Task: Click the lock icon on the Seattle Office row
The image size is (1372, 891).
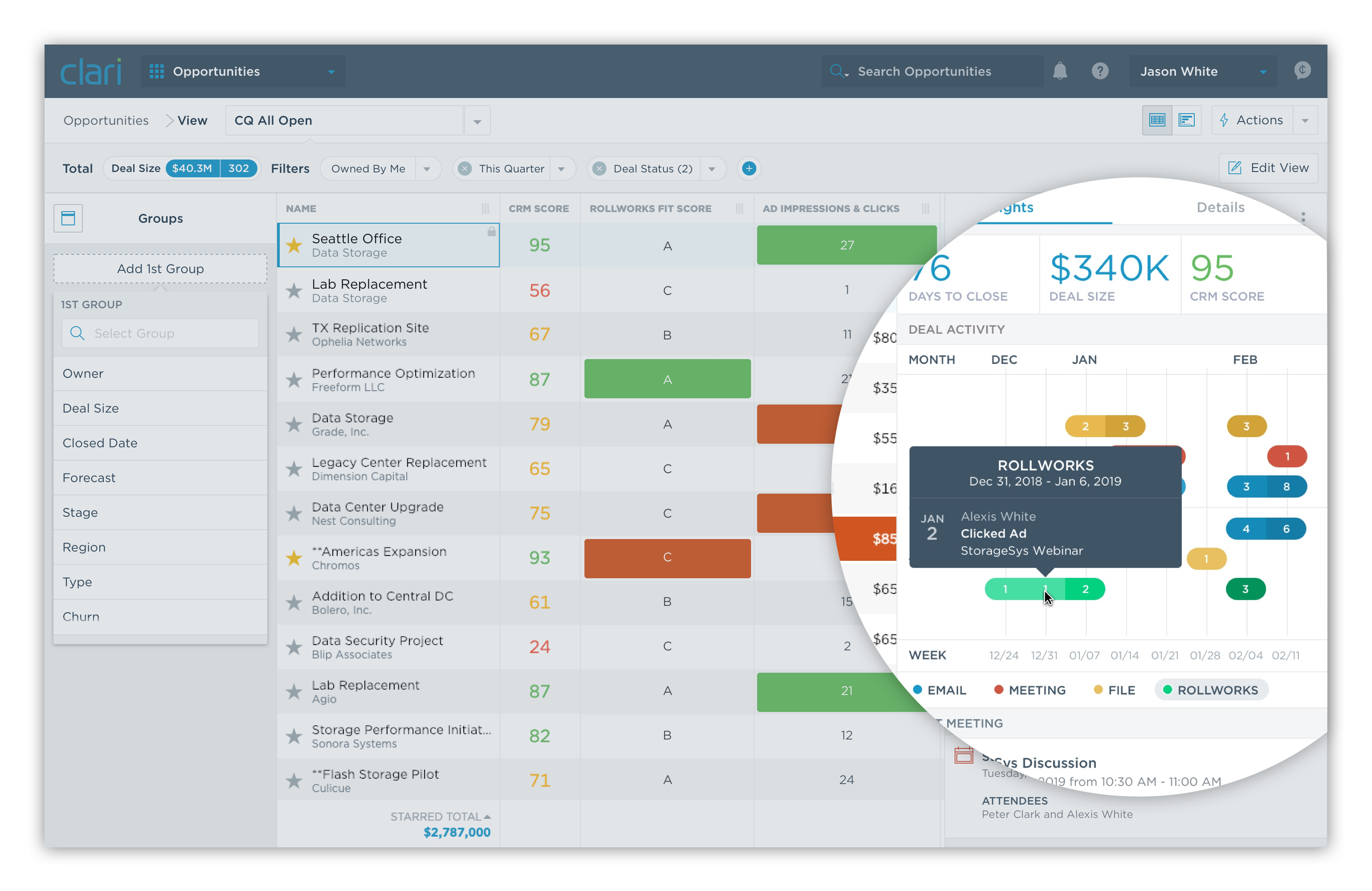Action: pos(491,231)
